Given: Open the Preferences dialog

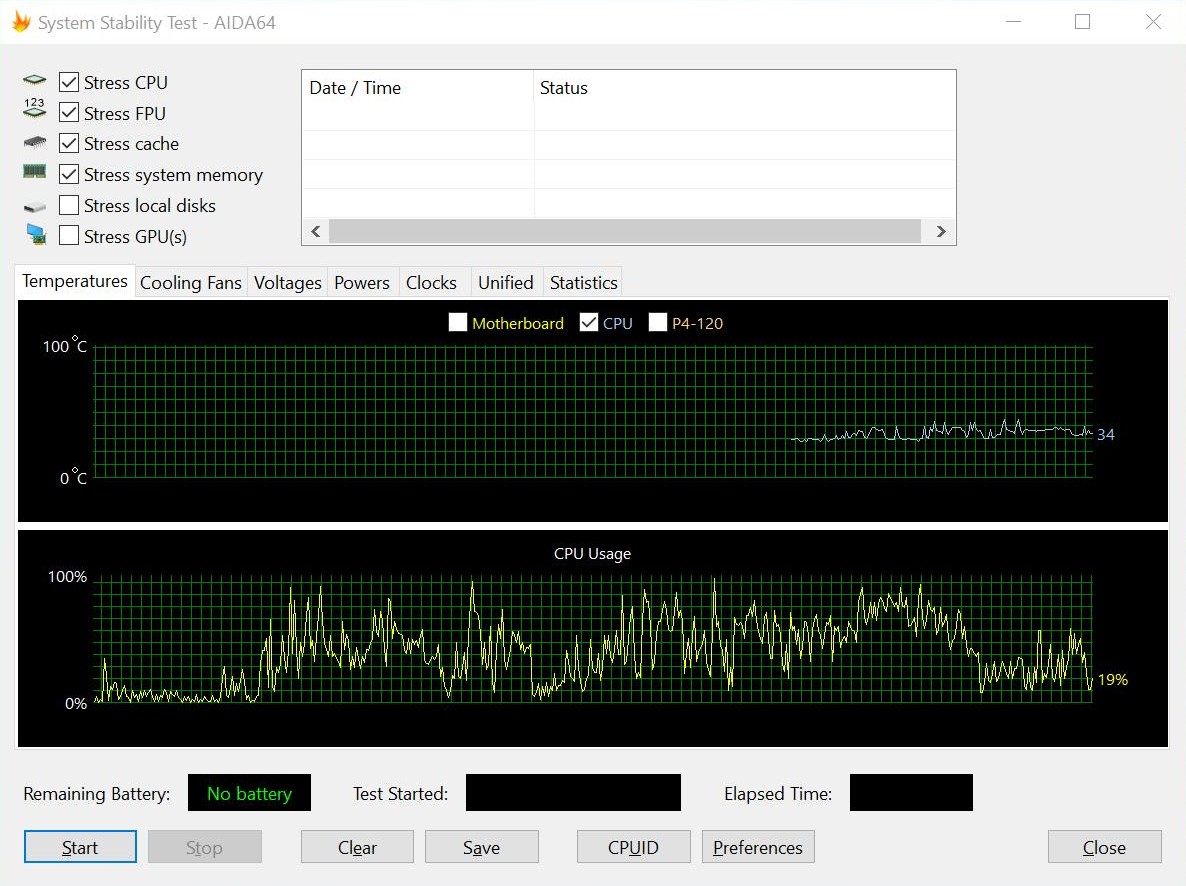Looking at the screenshot, I should click(x=758, y=847).
